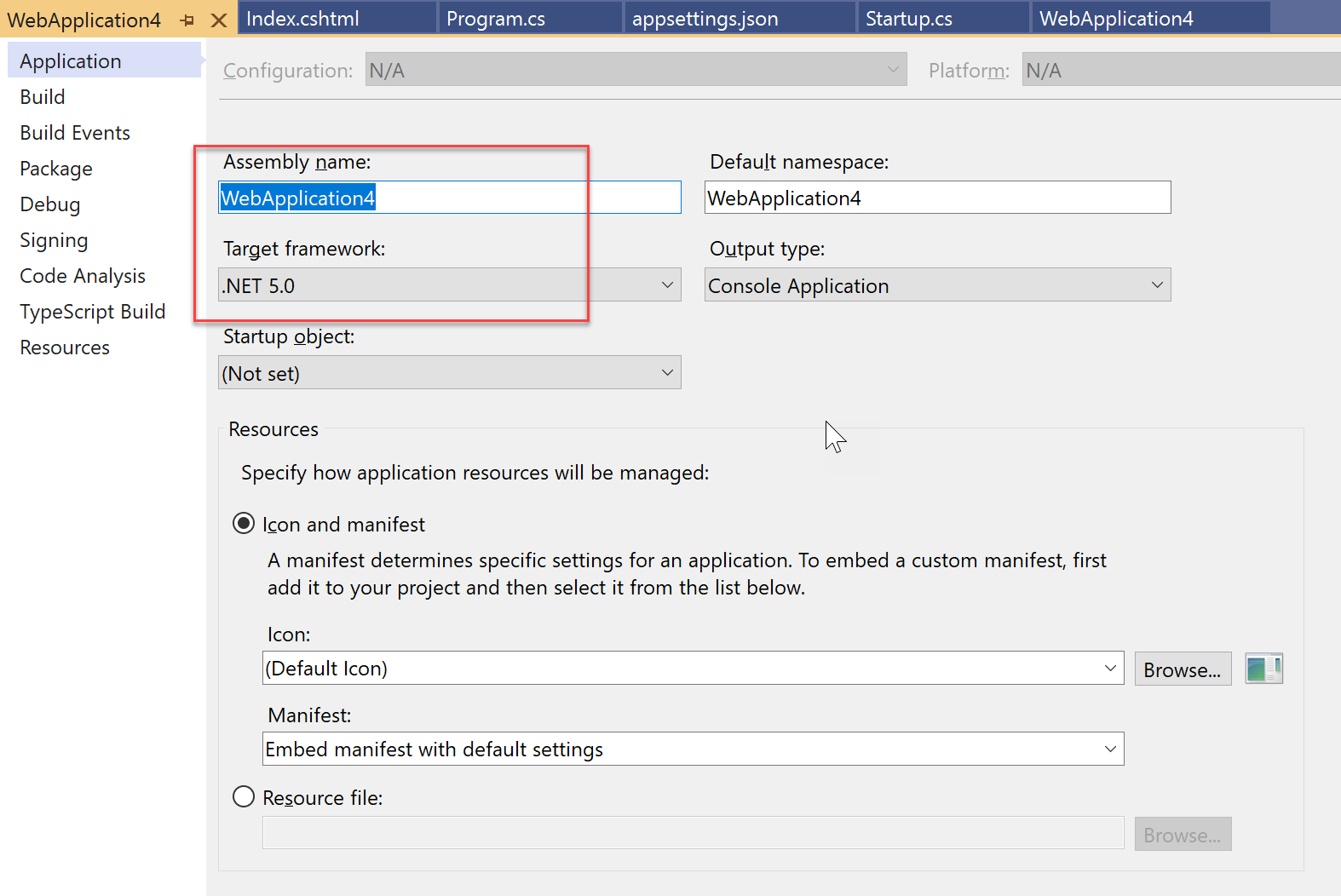The height and width of the screenshot is (896, 1341).
Task: Select the Icon and manifest radio button
Action: click(x=244, y=524)
